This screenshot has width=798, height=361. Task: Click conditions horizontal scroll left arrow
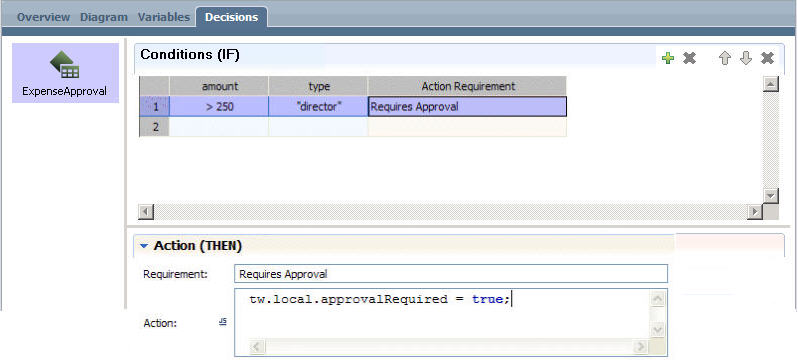pos(146,211)
